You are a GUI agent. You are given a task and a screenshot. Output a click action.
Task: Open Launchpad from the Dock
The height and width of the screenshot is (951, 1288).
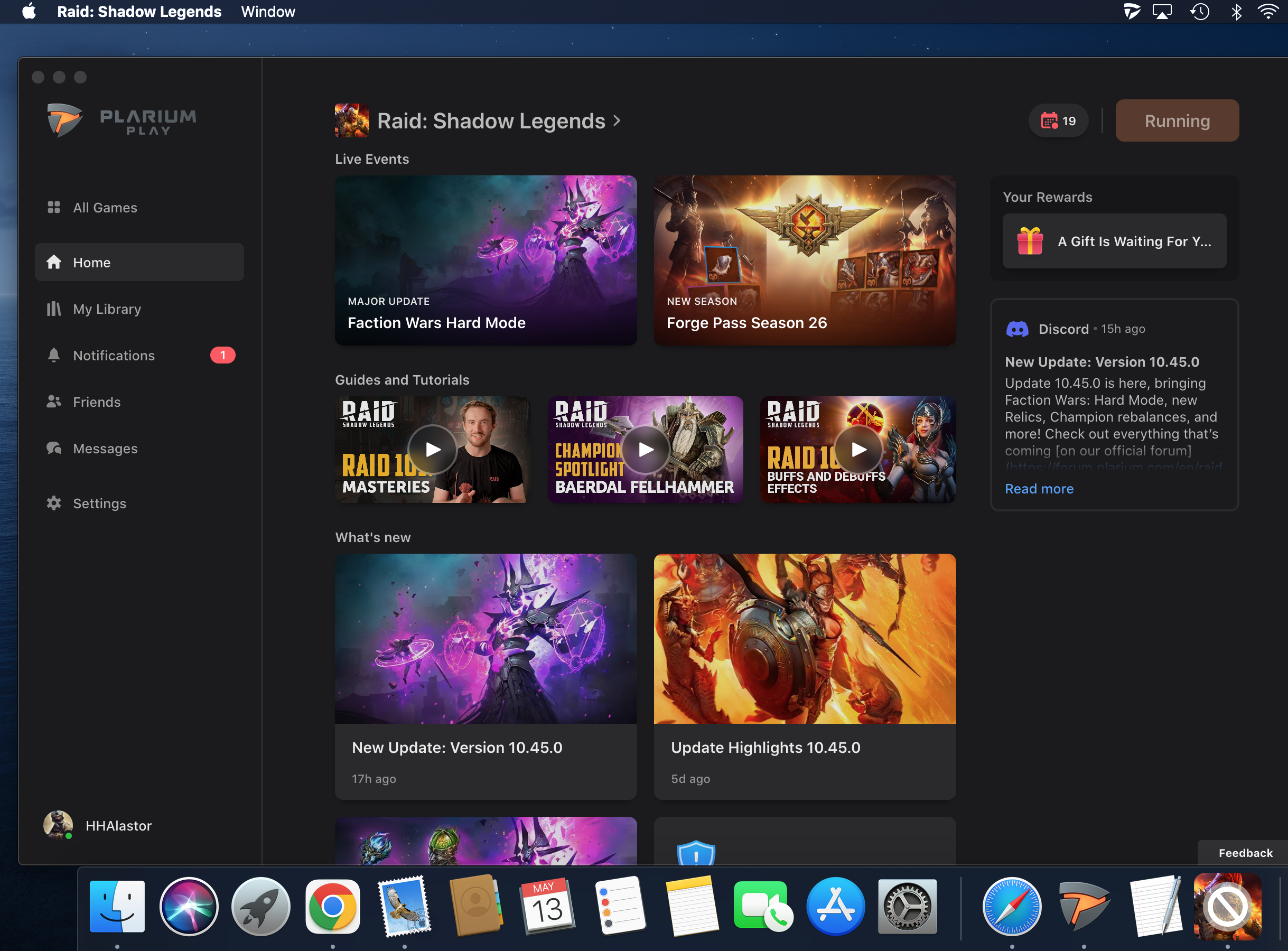(260, 906)
